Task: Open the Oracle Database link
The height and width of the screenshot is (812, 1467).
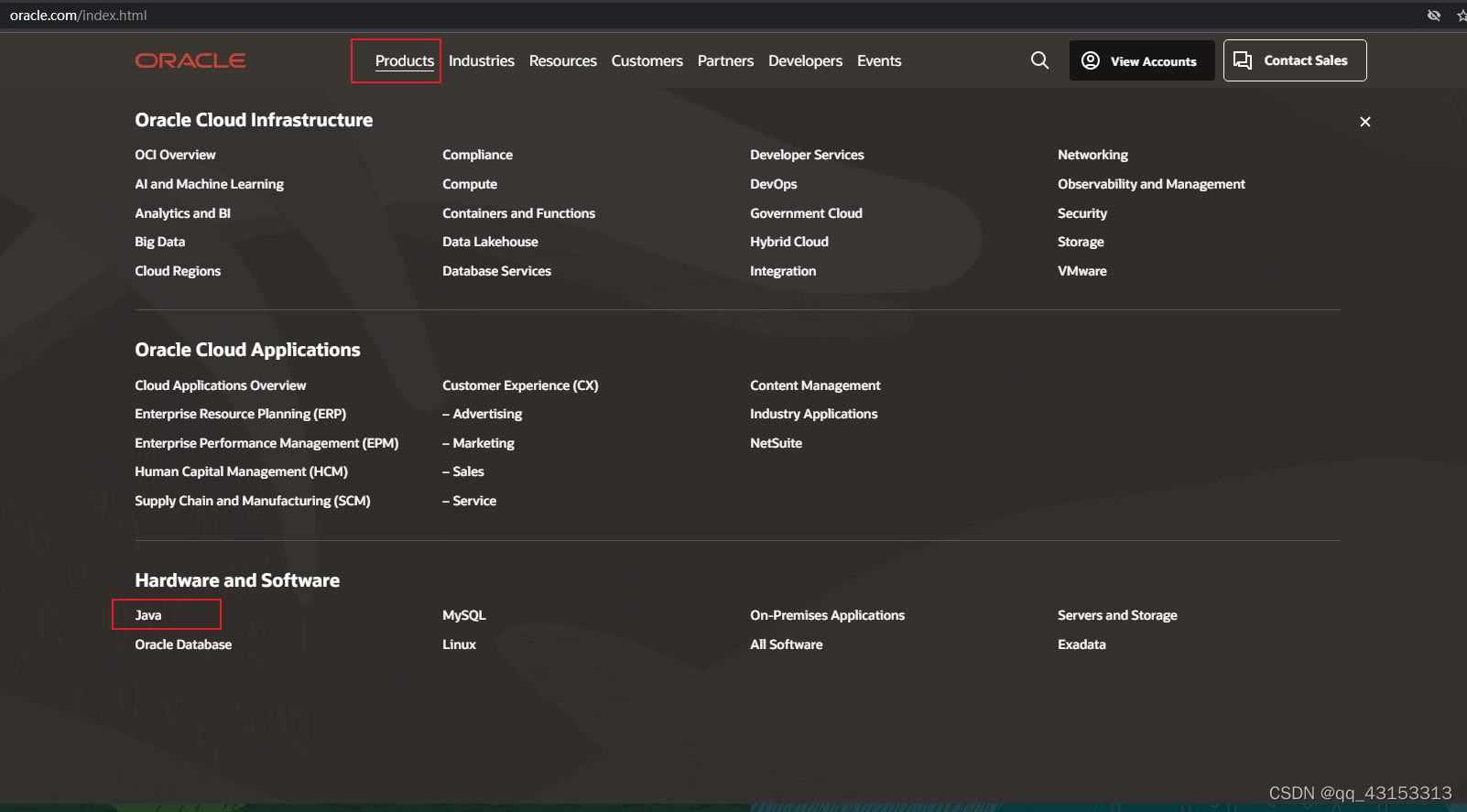Action: (183, 644)
